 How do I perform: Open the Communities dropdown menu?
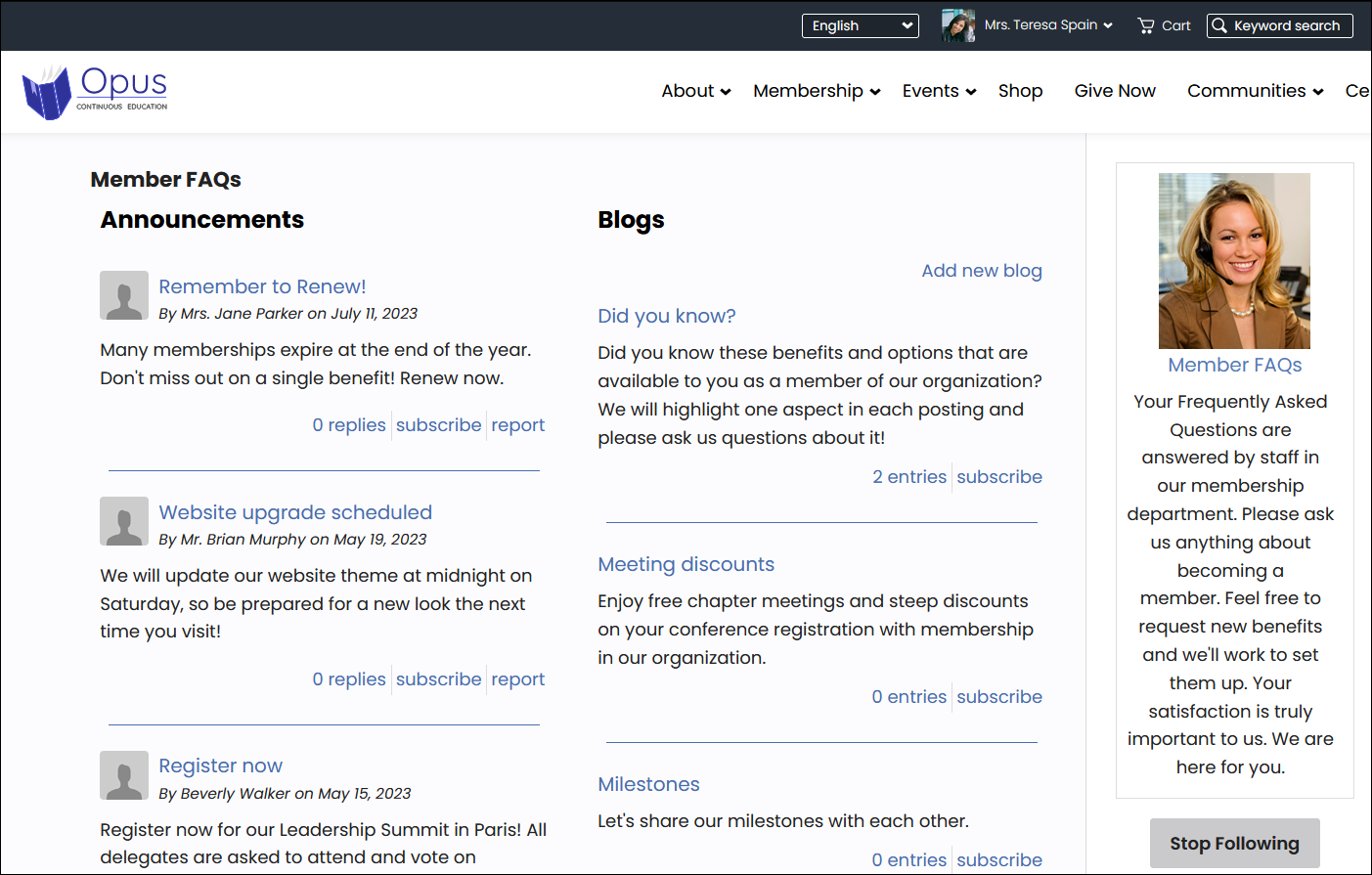[x=1255, y=91]
